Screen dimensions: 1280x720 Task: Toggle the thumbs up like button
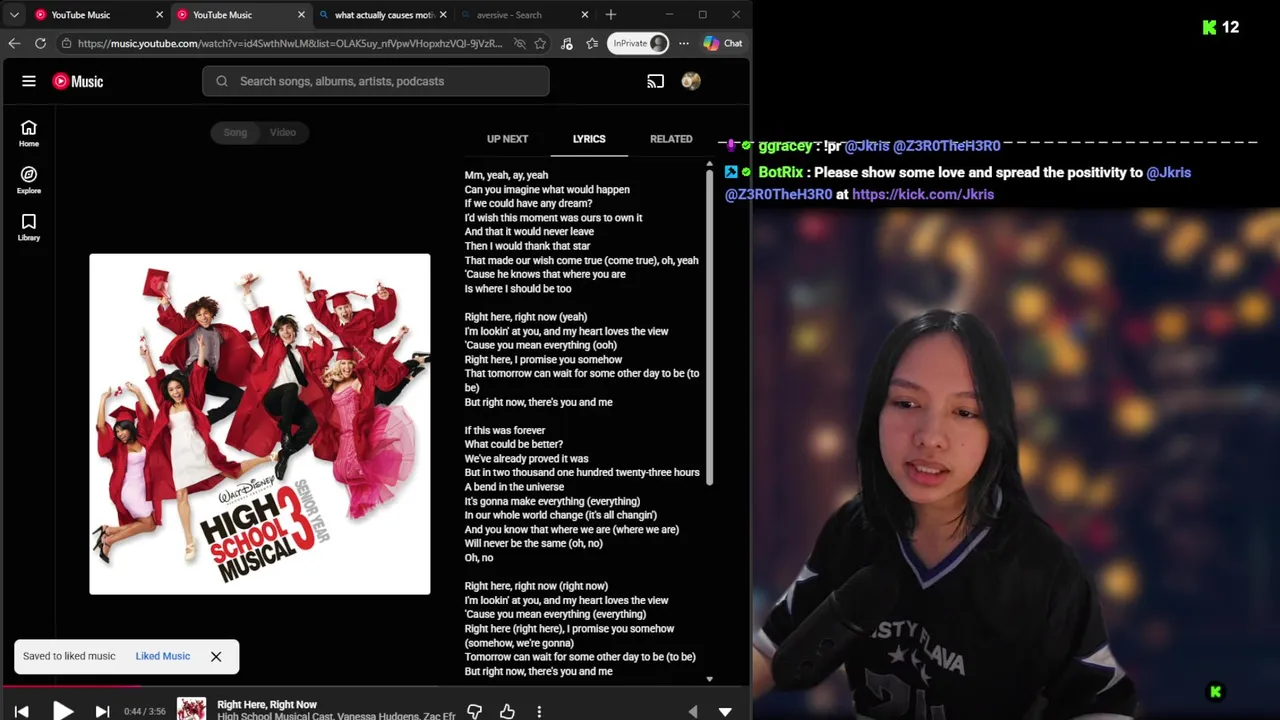coord(507,711)
